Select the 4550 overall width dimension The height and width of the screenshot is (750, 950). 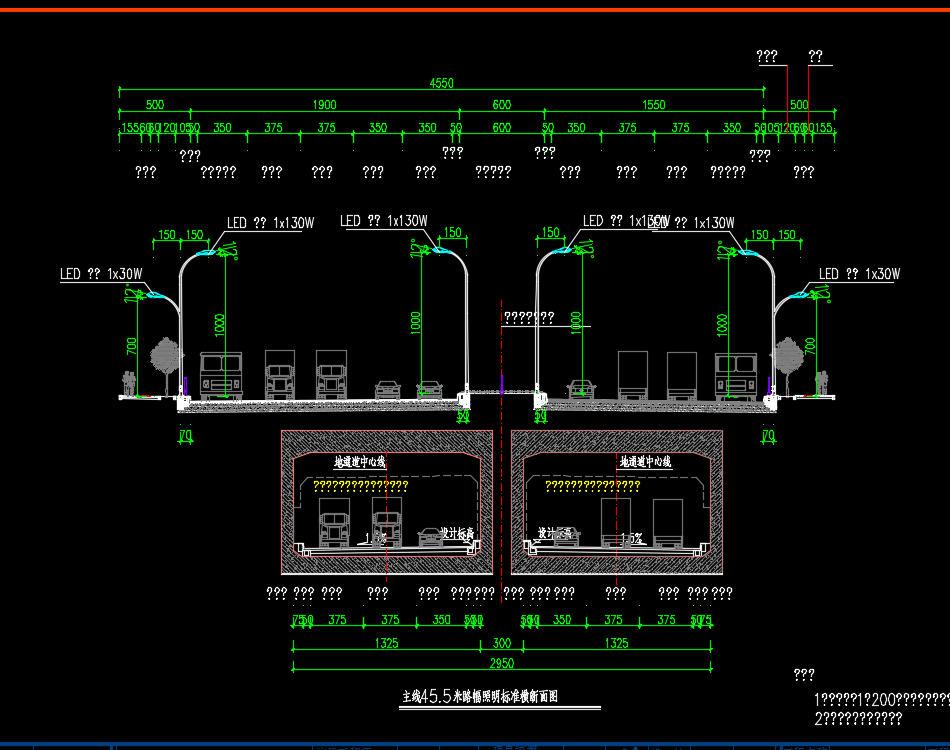(x=441, y=83)
